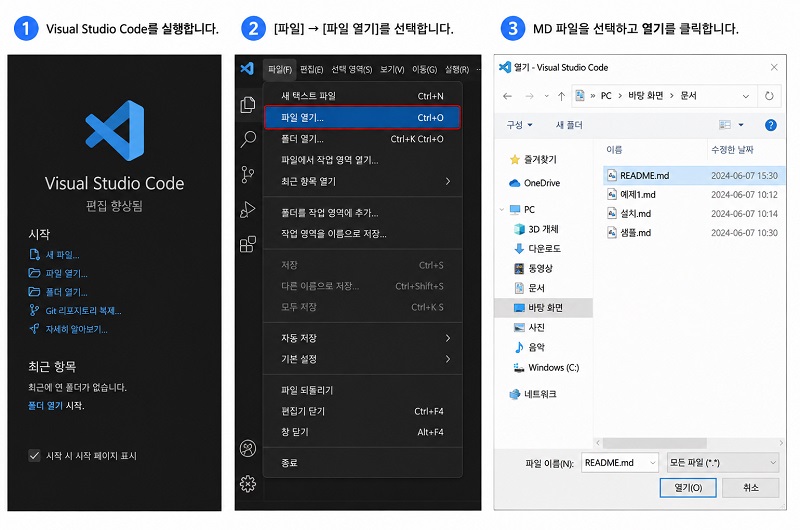Sort by the 이름 column header
Viewport: 800px width, 530px height.
(x=614, y=149)
